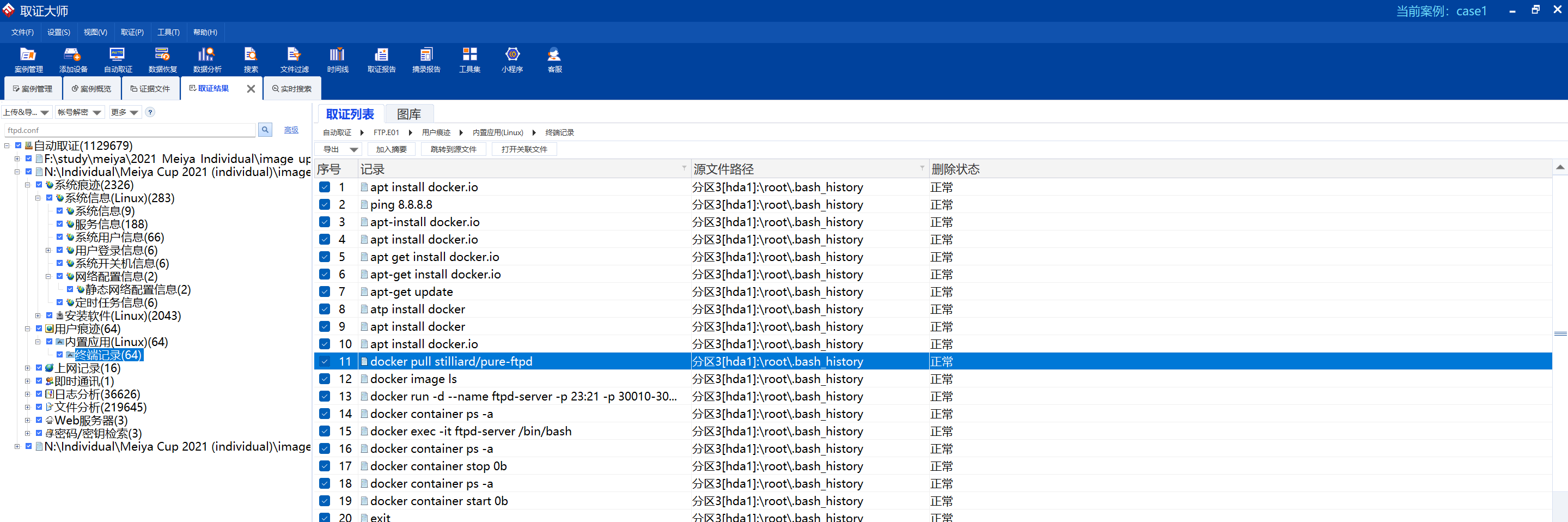Click the ftpd.conf search input field

click(130, 130)
